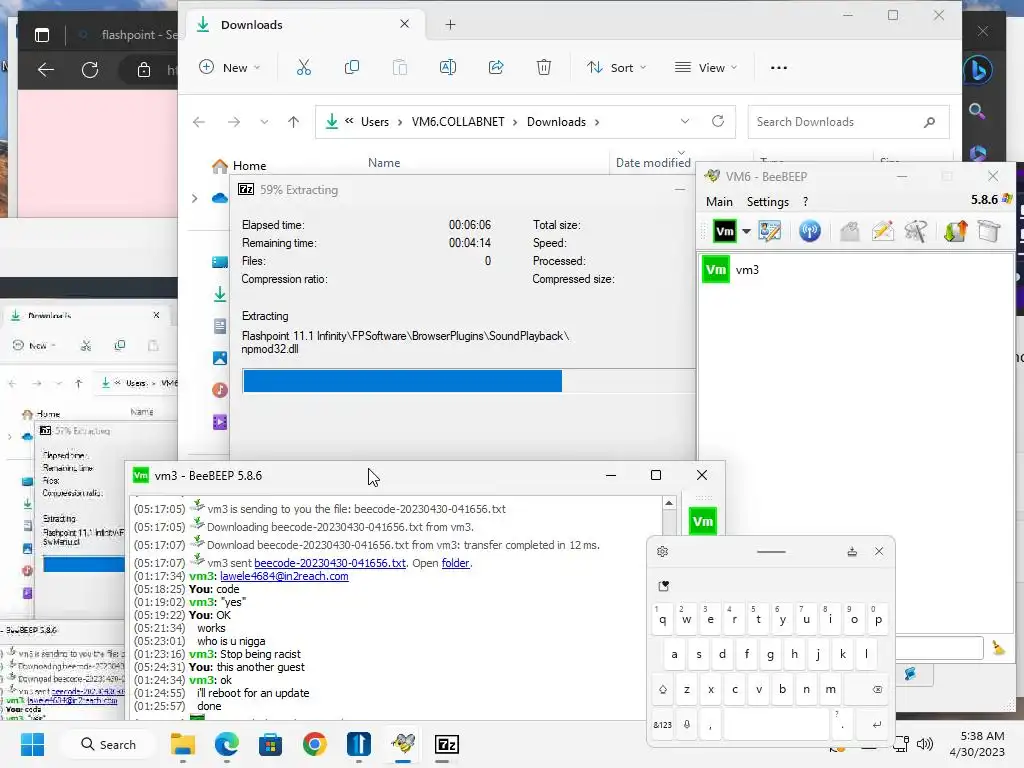Image resolution: width=1024 pixels, height=768 pixels.
Task: Expand the address bar history dropdown
Action: click(684, 121)
